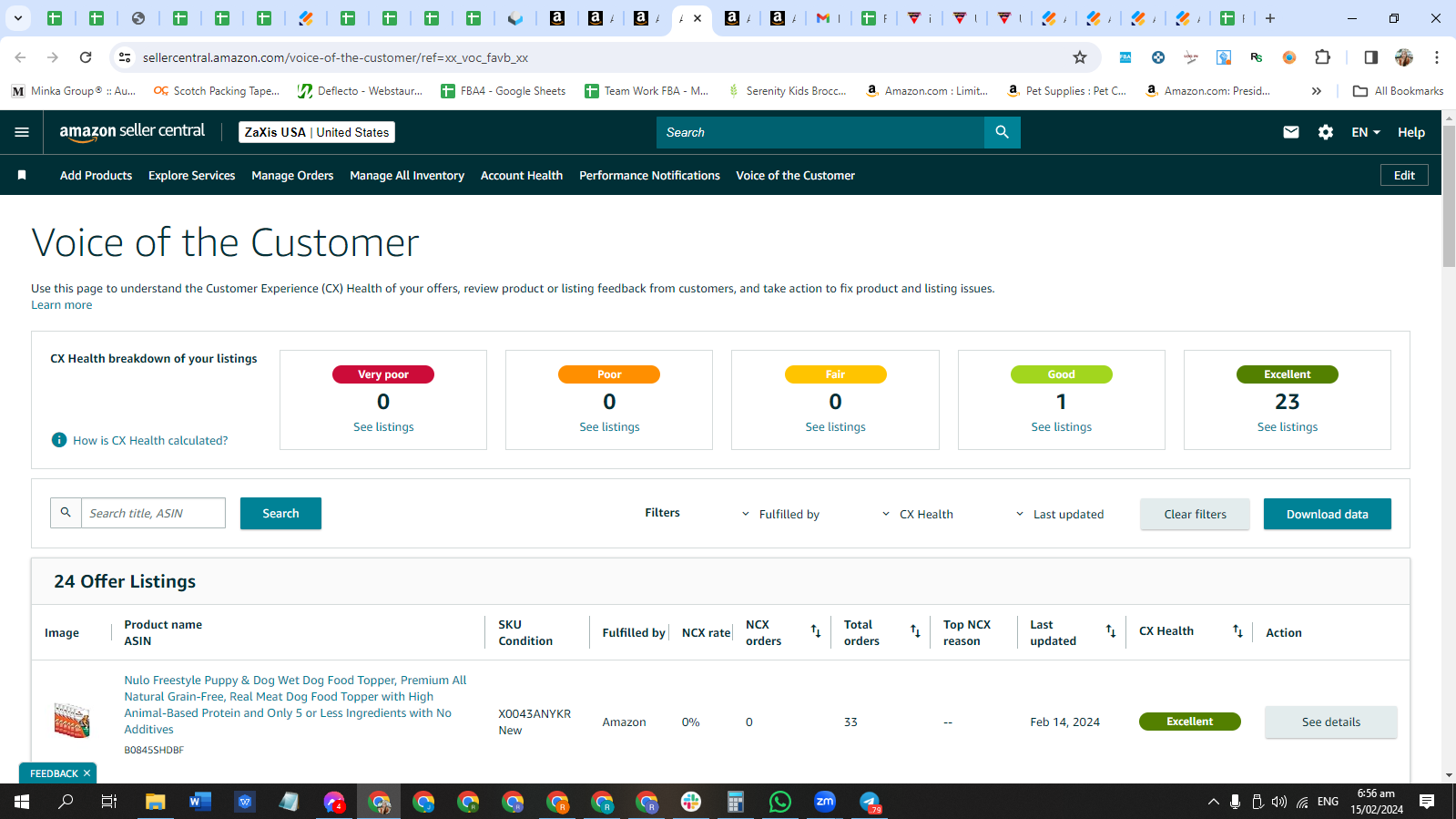See listings under the Excellent card
The height and width of the screenshot is (819, 1456).
point(1288,426)
